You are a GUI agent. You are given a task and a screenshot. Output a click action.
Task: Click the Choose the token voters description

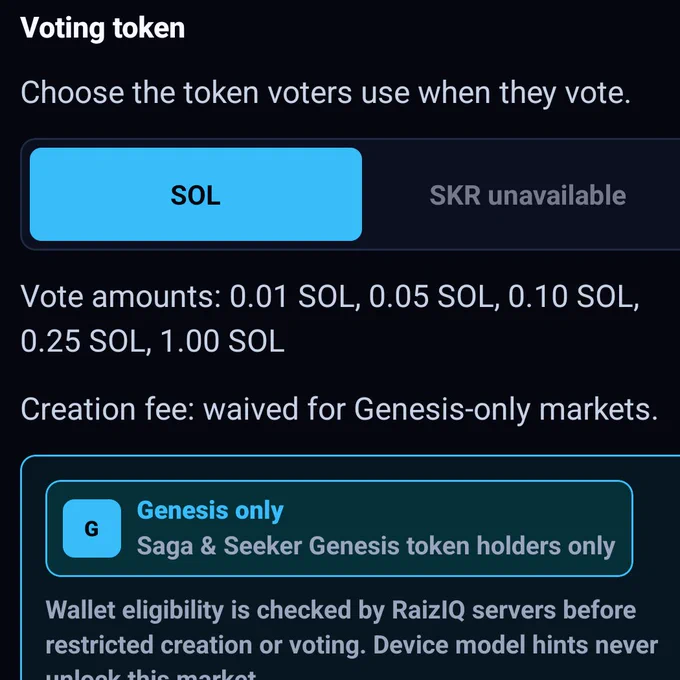point(325,93)
